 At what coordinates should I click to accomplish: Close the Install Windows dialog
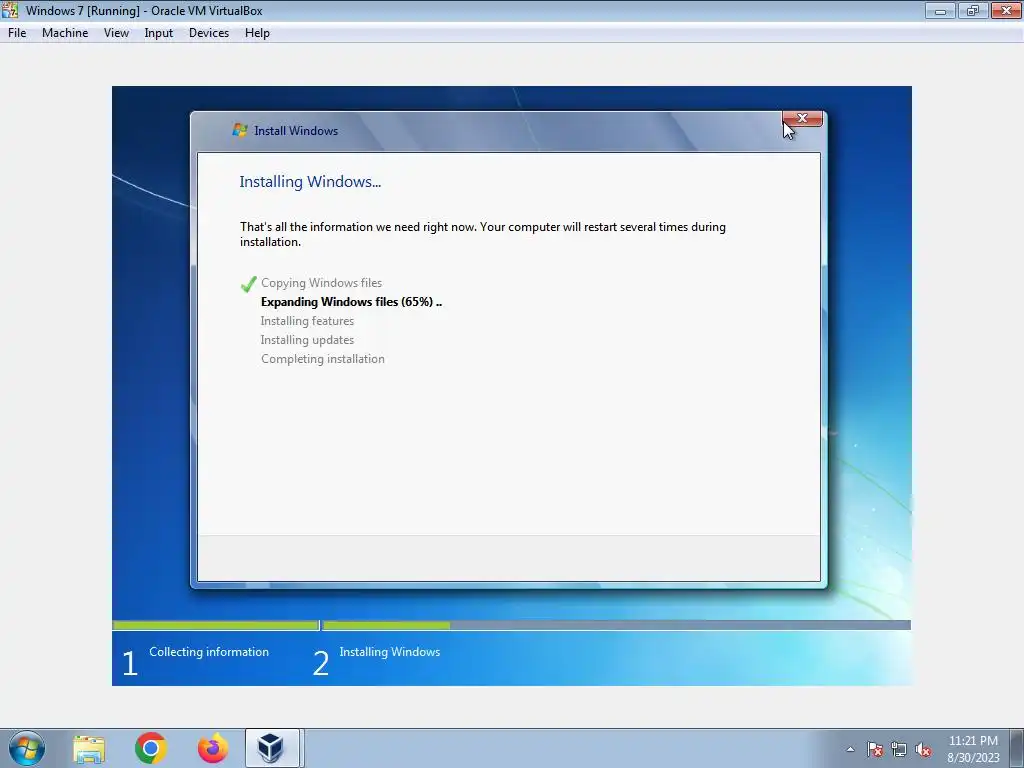tap(803, 118)
